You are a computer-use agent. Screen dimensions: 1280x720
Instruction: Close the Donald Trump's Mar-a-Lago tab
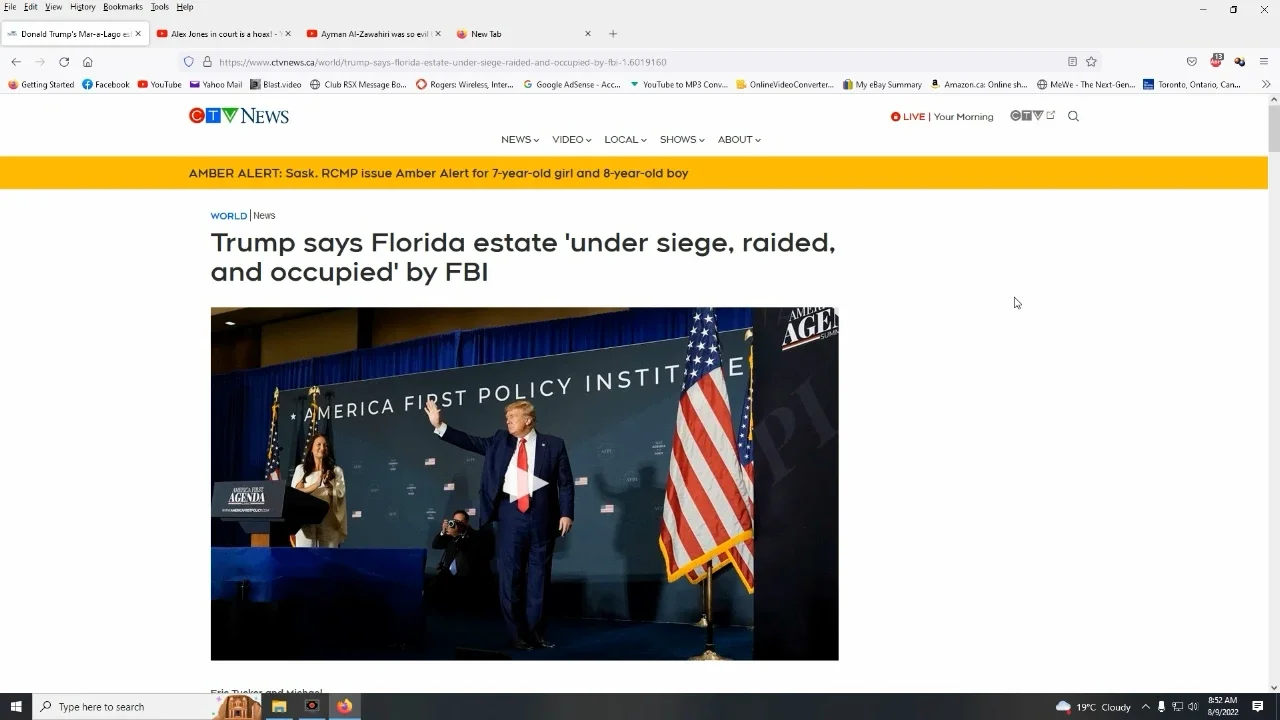pyautogui.click(x=138, y=34)
